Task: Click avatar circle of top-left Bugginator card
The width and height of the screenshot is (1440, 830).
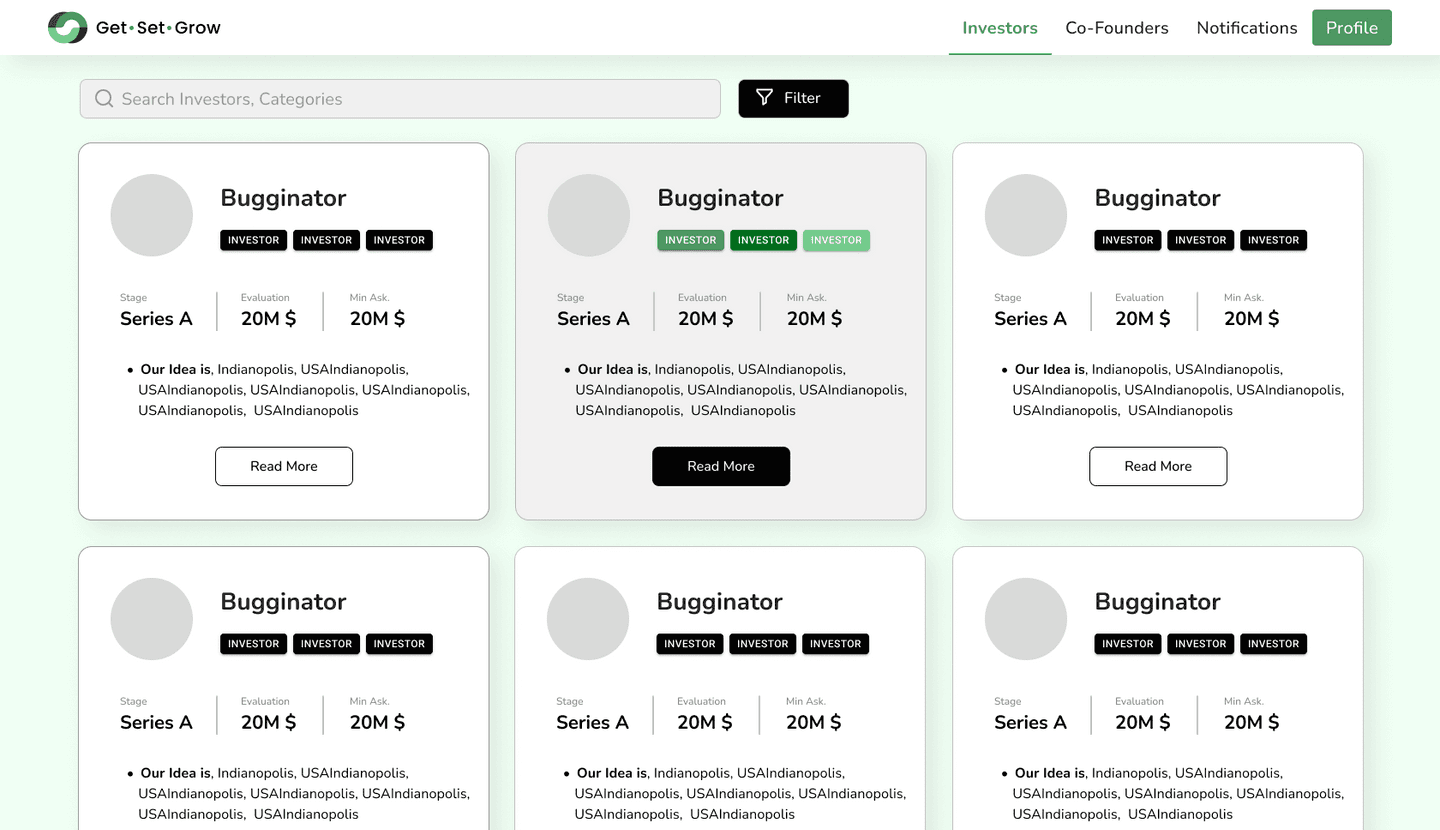Action: click(x=151, y=215)
